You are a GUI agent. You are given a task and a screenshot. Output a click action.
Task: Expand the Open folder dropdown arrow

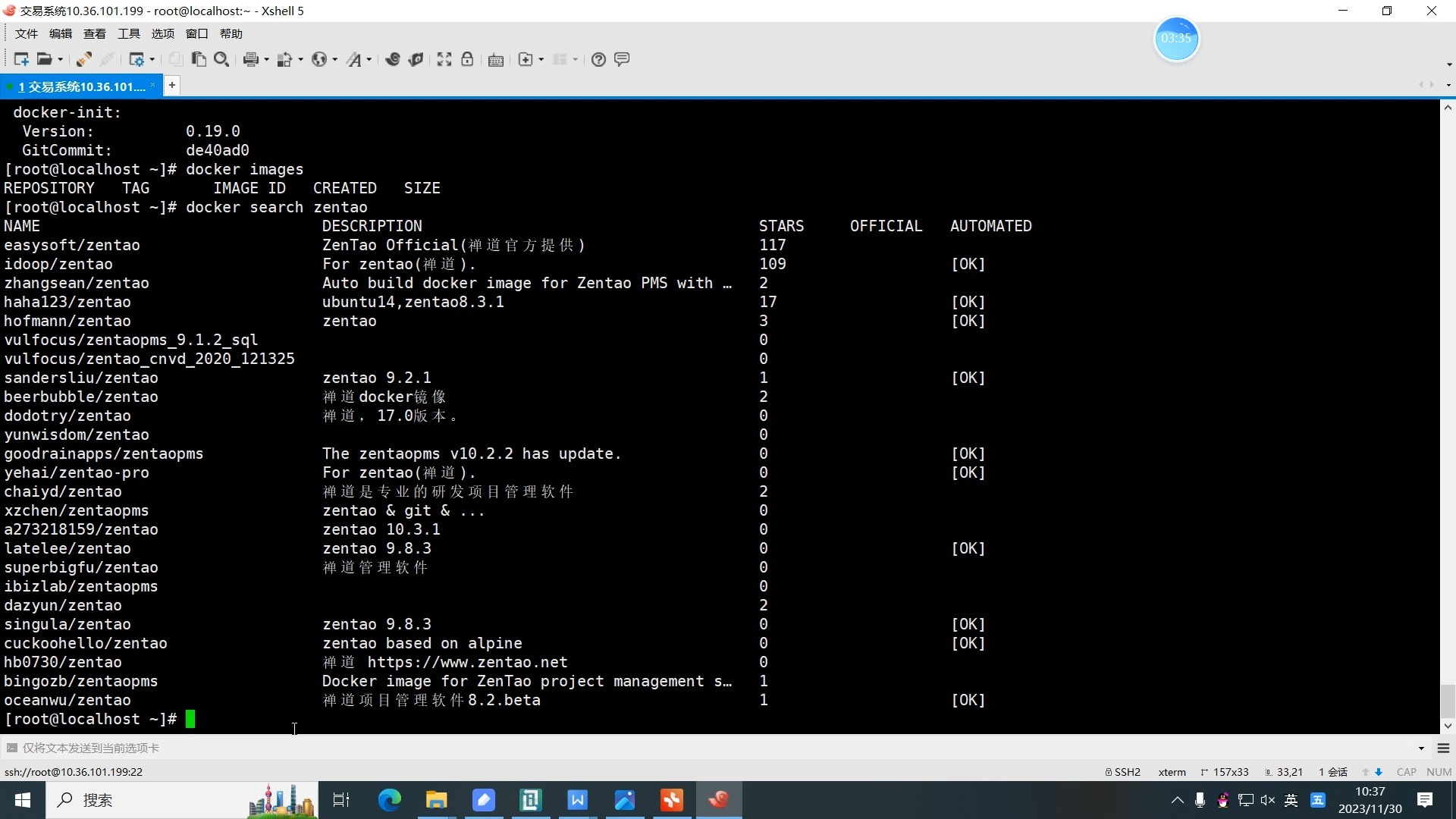point(61,60)
